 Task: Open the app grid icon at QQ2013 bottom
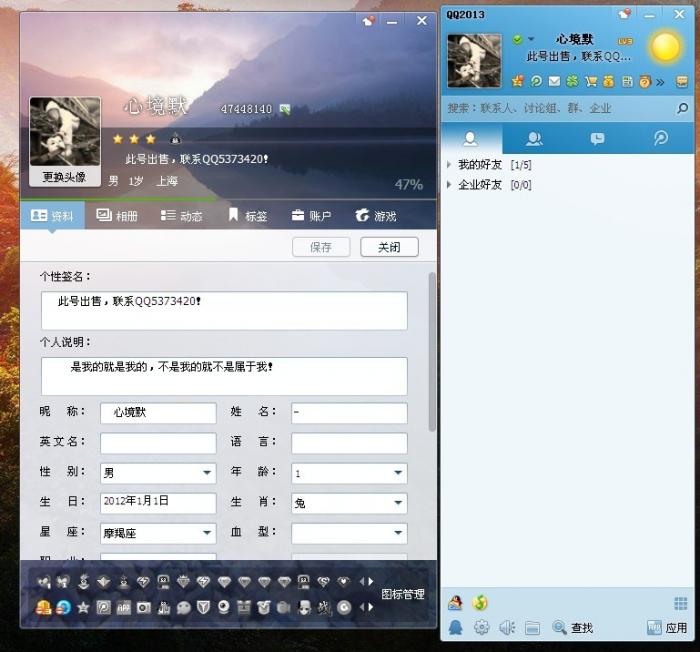click(x=680, y=603)
